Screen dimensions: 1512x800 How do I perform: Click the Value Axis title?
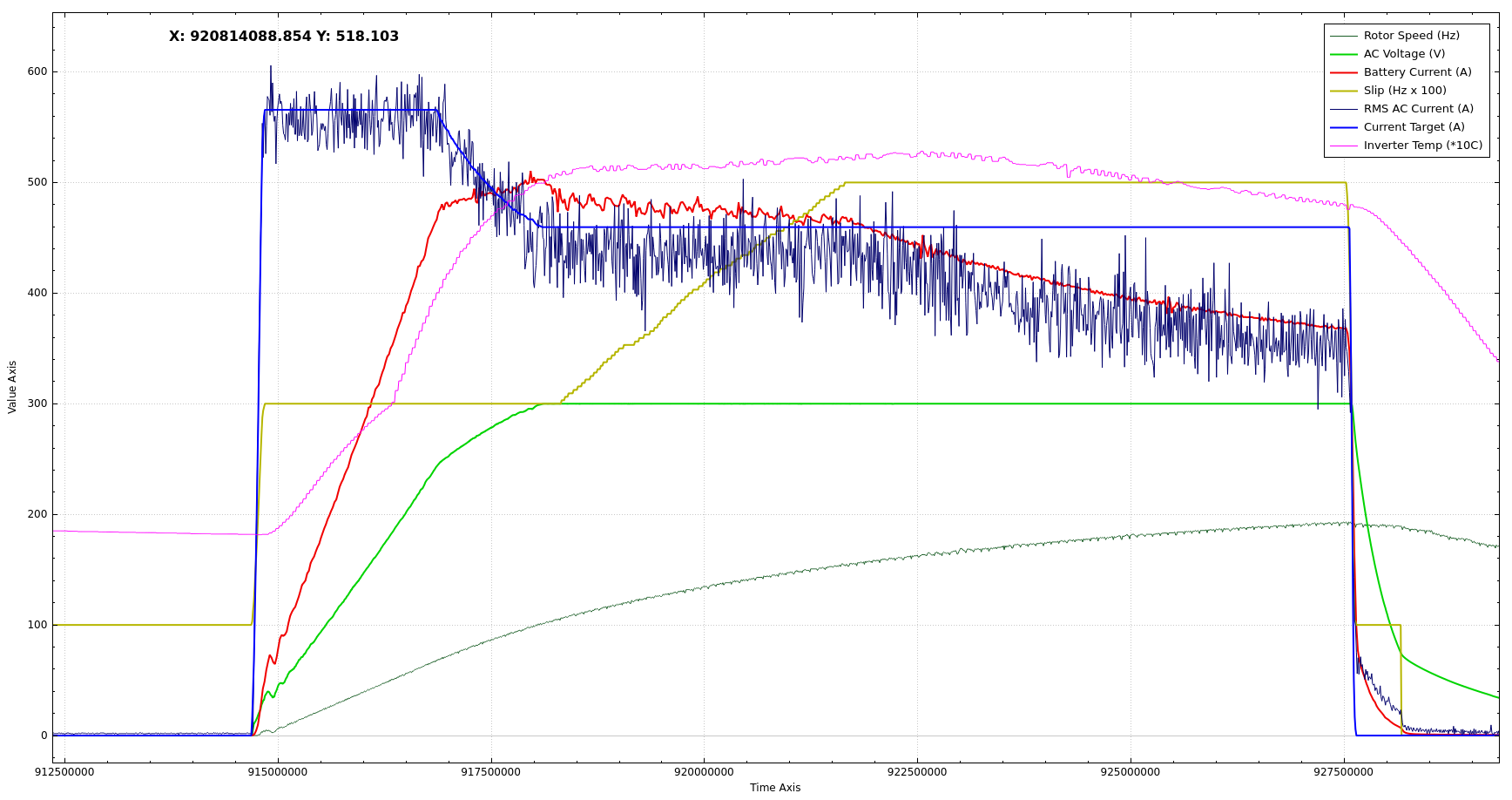click(x=12, y=387)
